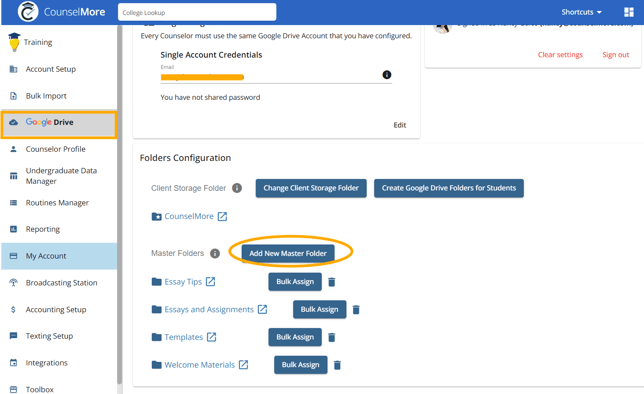This screenshot has width=644, height=394.
Task: Click Add New Master Folder button
Action: 288,253
